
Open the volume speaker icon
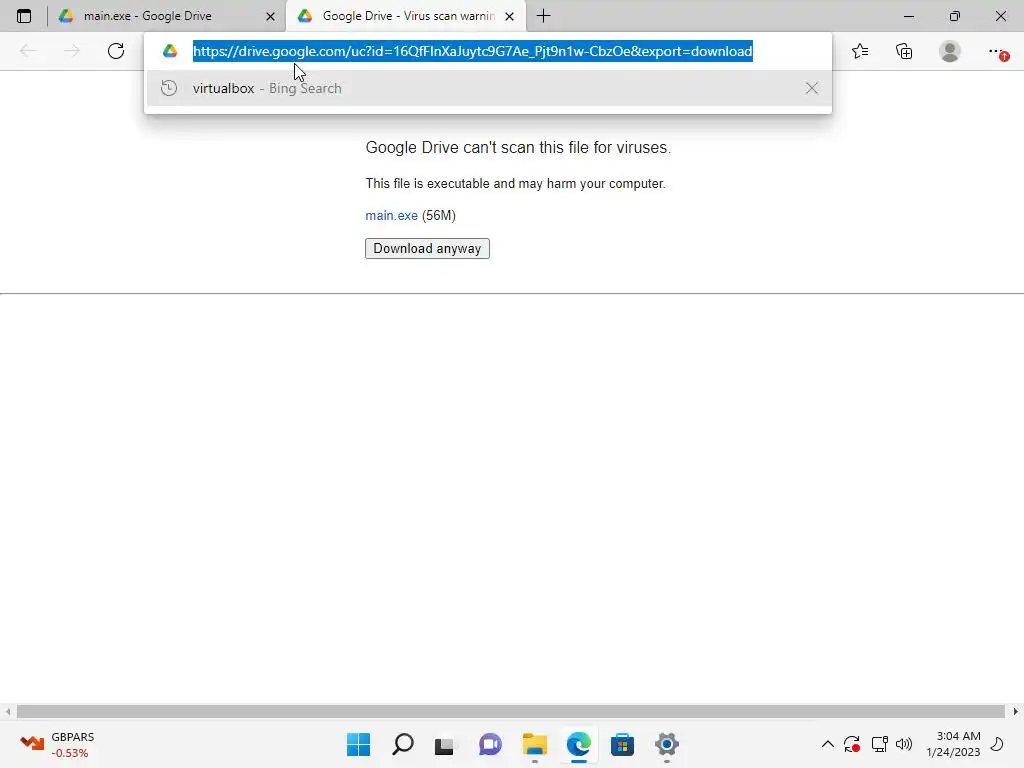[904, 744]
